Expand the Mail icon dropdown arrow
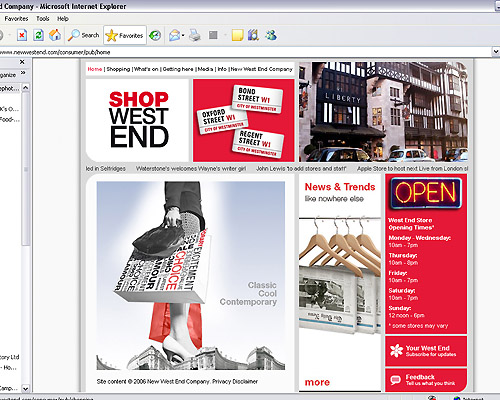 183,35
